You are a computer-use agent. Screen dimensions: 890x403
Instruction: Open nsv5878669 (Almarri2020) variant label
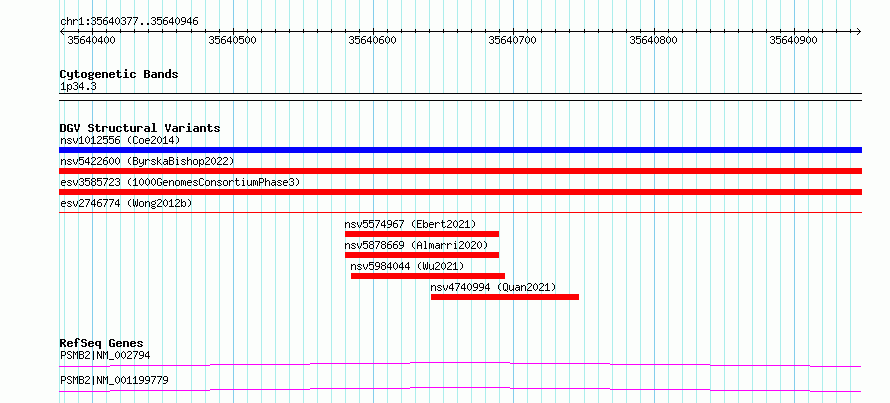click(x=416, y=245)
